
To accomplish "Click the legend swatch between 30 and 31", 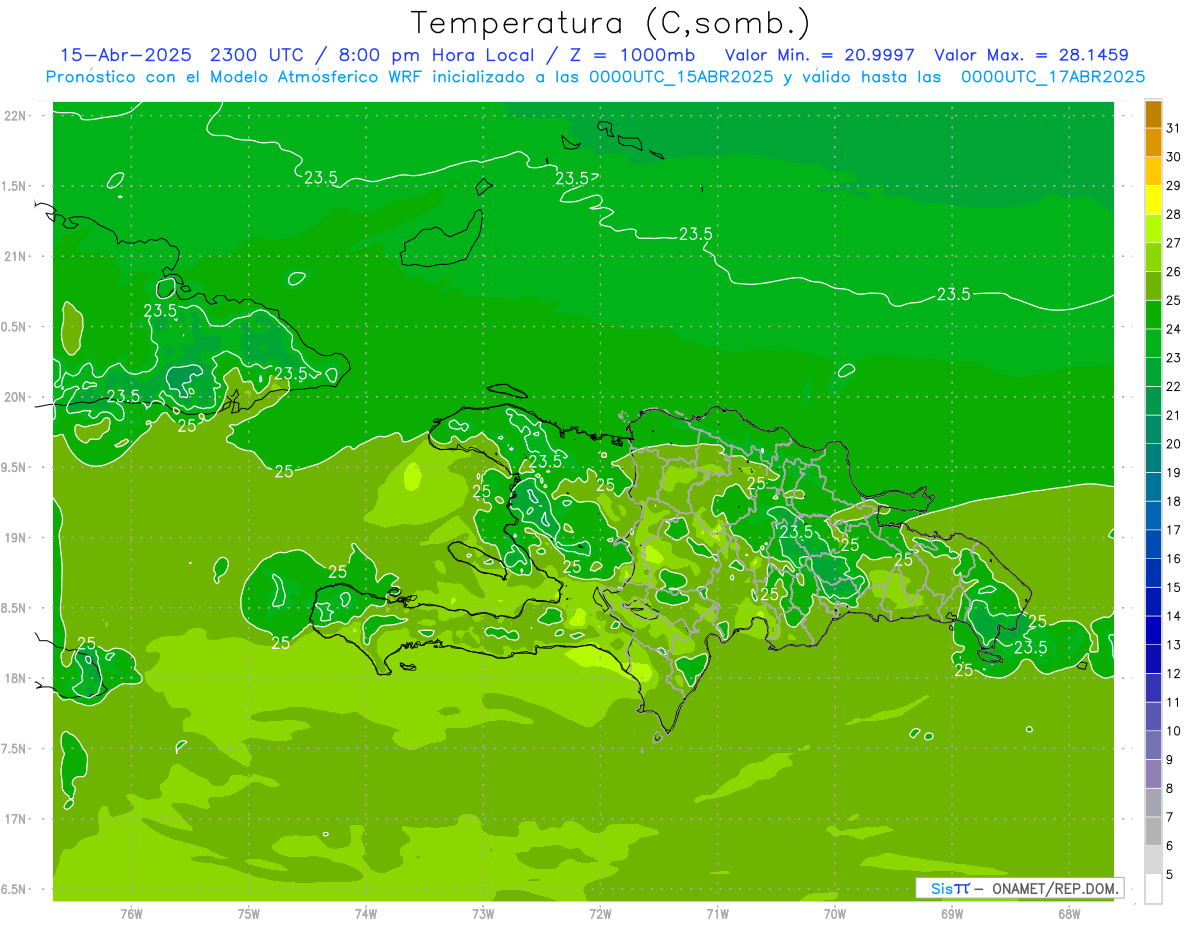I will pyautogui.click(x=1153, y=143).
